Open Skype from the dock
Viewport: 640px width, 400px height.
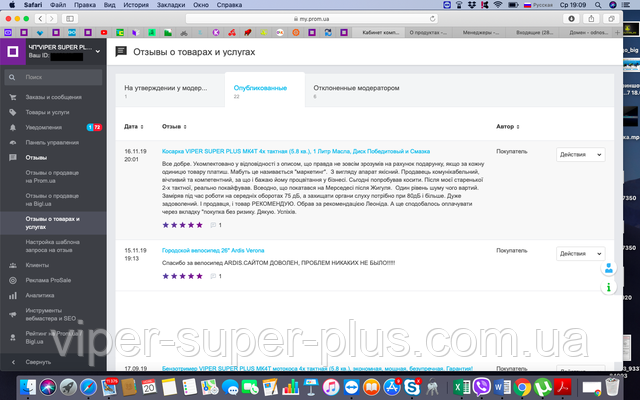[x=412, y=387]
